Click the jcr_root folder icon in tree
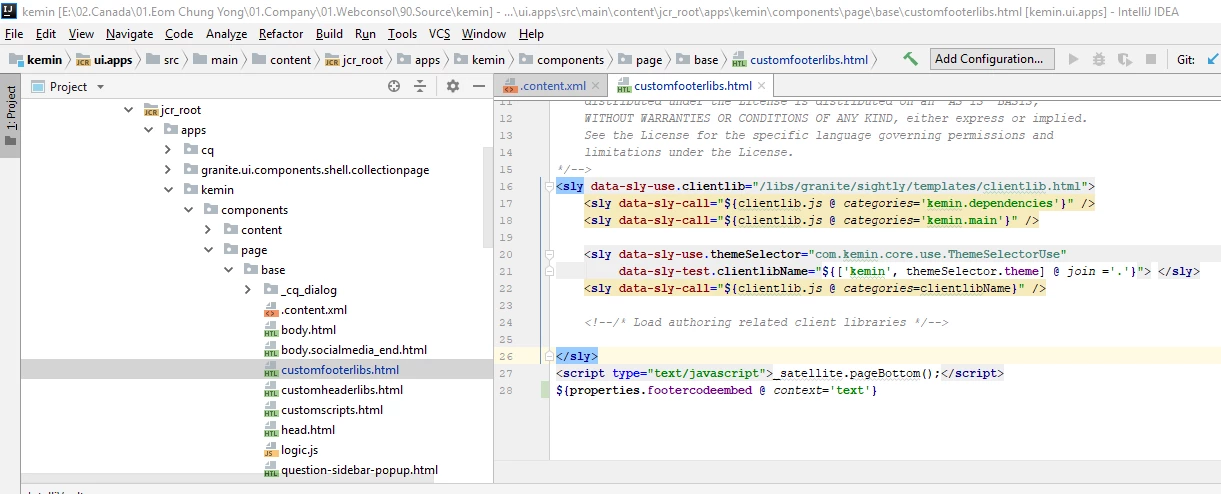1221x494 pixels. click(x=152, y=110)
